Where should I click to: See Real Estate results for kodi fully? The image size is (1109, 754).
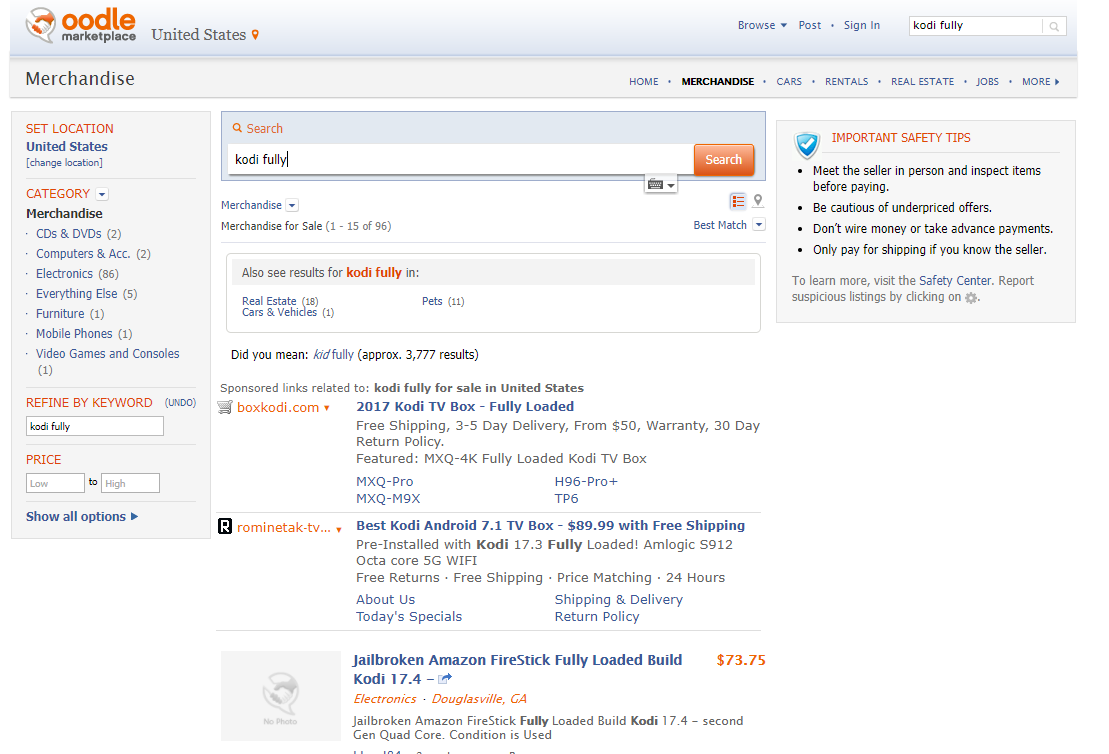coord(269,301)
